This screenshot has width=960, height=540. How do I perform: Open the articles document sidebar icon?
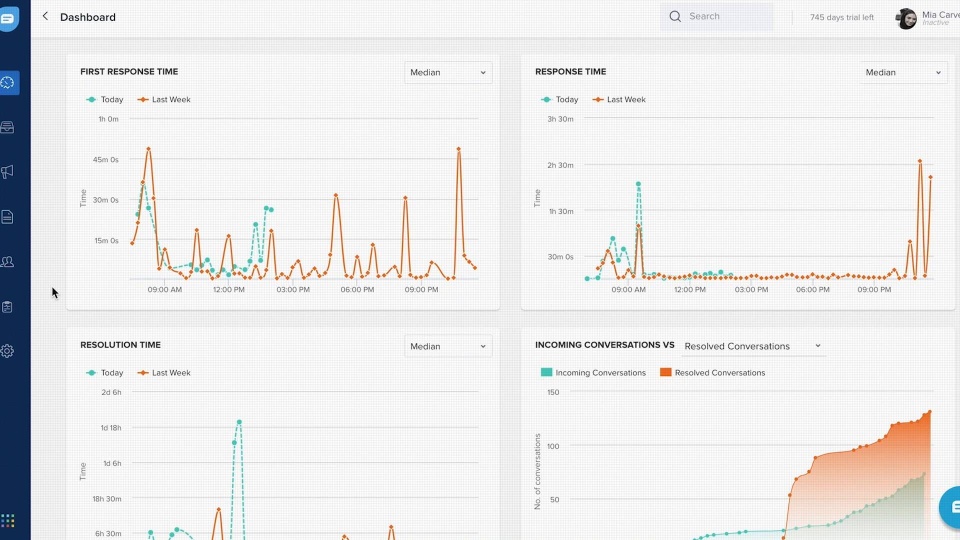coord(7,217)
